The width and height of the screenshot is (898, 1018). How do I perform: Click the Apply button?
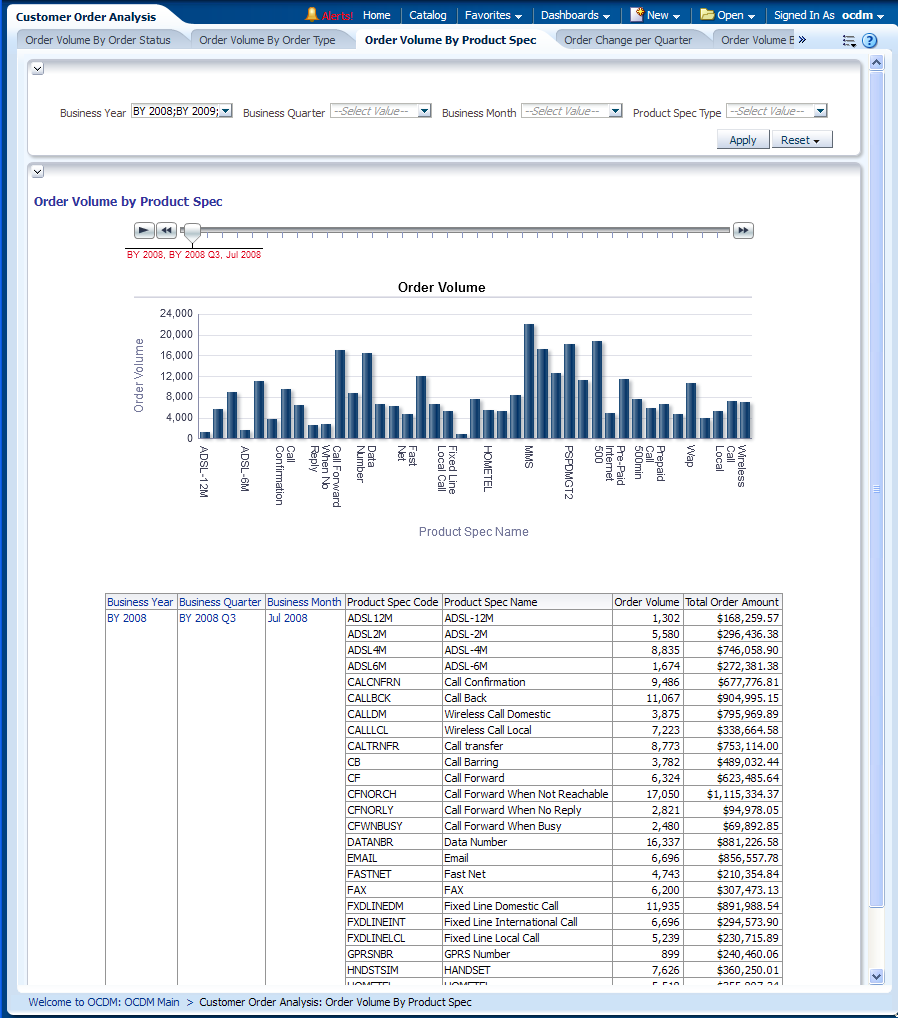[743, 140]
